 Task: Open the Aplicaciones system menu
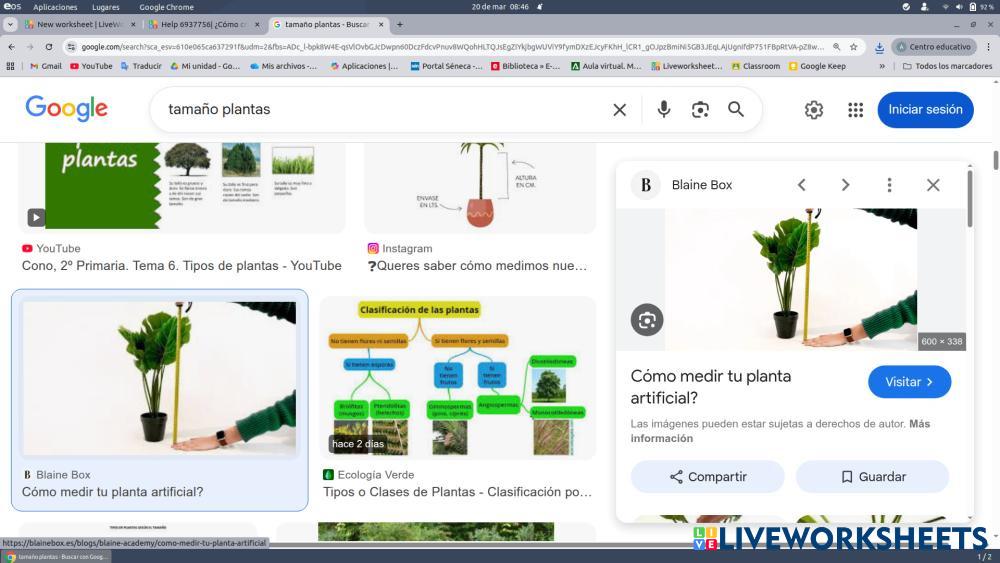coord(55,7)
